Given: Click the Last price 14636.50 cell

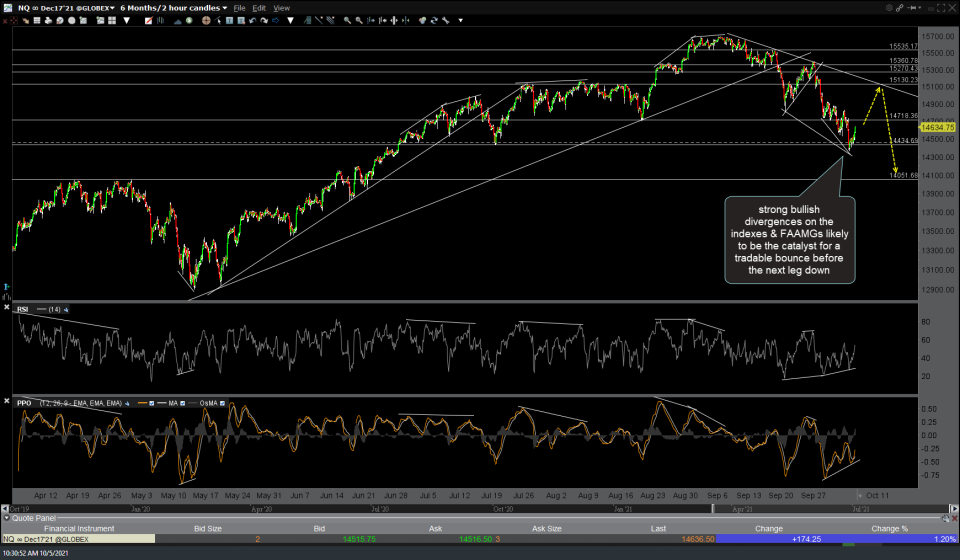Looking at the screenshot, I should pos(697,539).
